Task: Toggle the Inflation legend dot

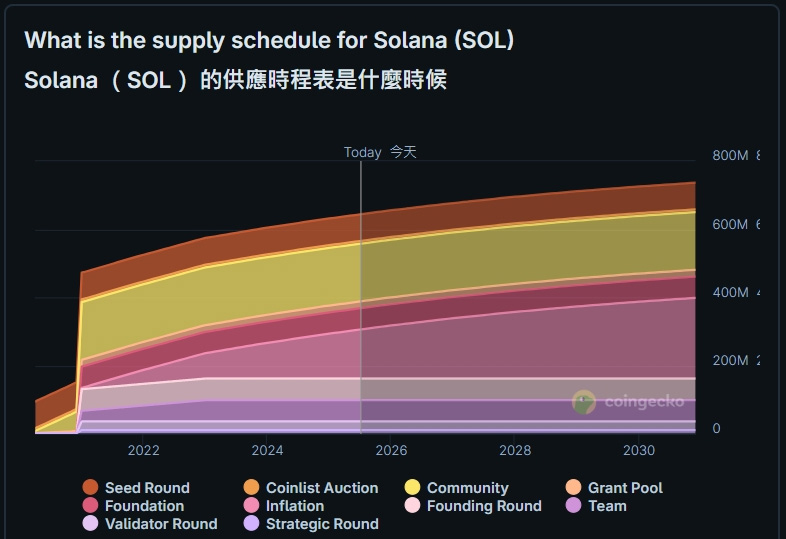Action: 251,505
